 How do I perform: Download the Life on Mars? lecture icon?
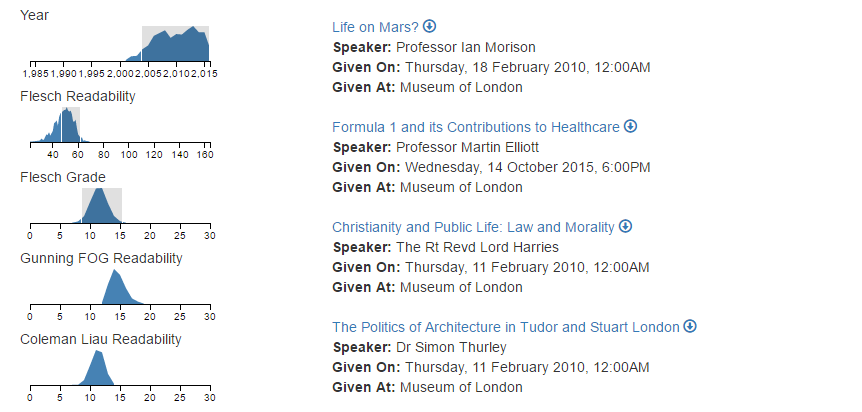[x=430, y=26]
